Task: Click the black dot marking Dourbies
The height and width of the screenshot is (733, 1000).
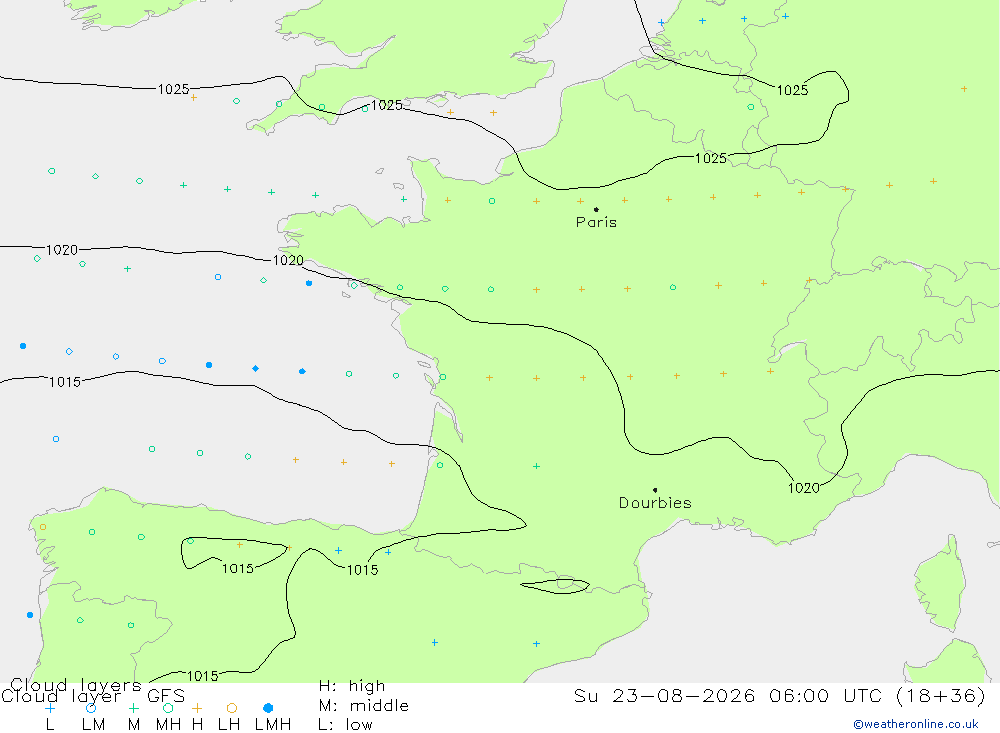Action: tap(655, 490)
